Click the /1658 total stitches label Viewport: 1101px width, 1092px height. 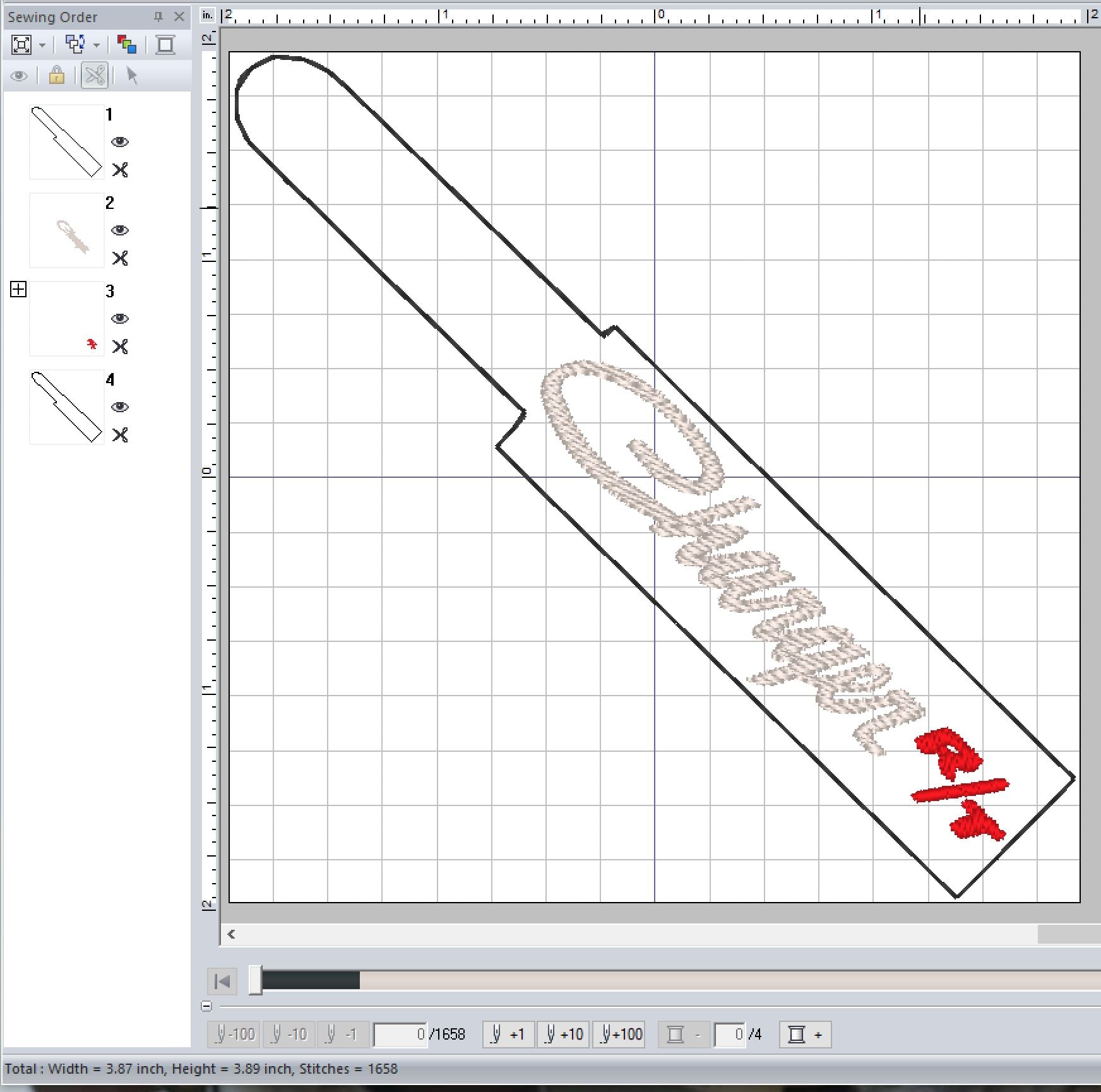point(447,1035)
